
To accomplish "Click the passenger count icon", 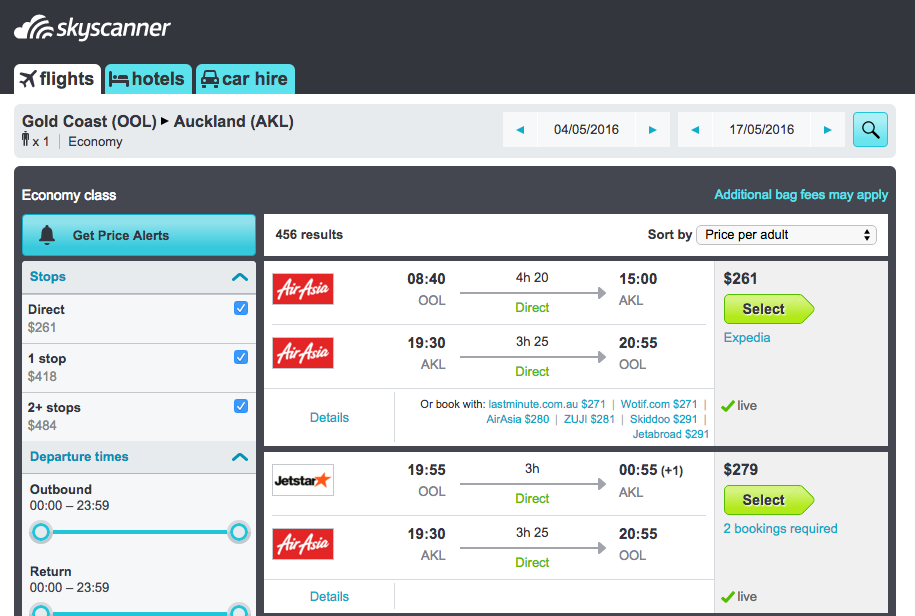I will point(26,139).
